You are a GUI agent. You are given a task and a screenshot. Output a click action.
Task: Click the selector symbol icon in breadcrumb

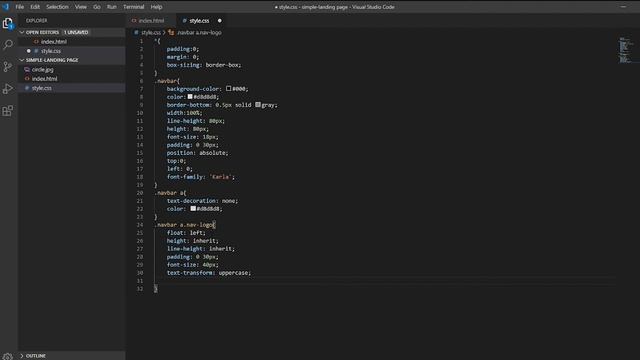tap(171, 32)
